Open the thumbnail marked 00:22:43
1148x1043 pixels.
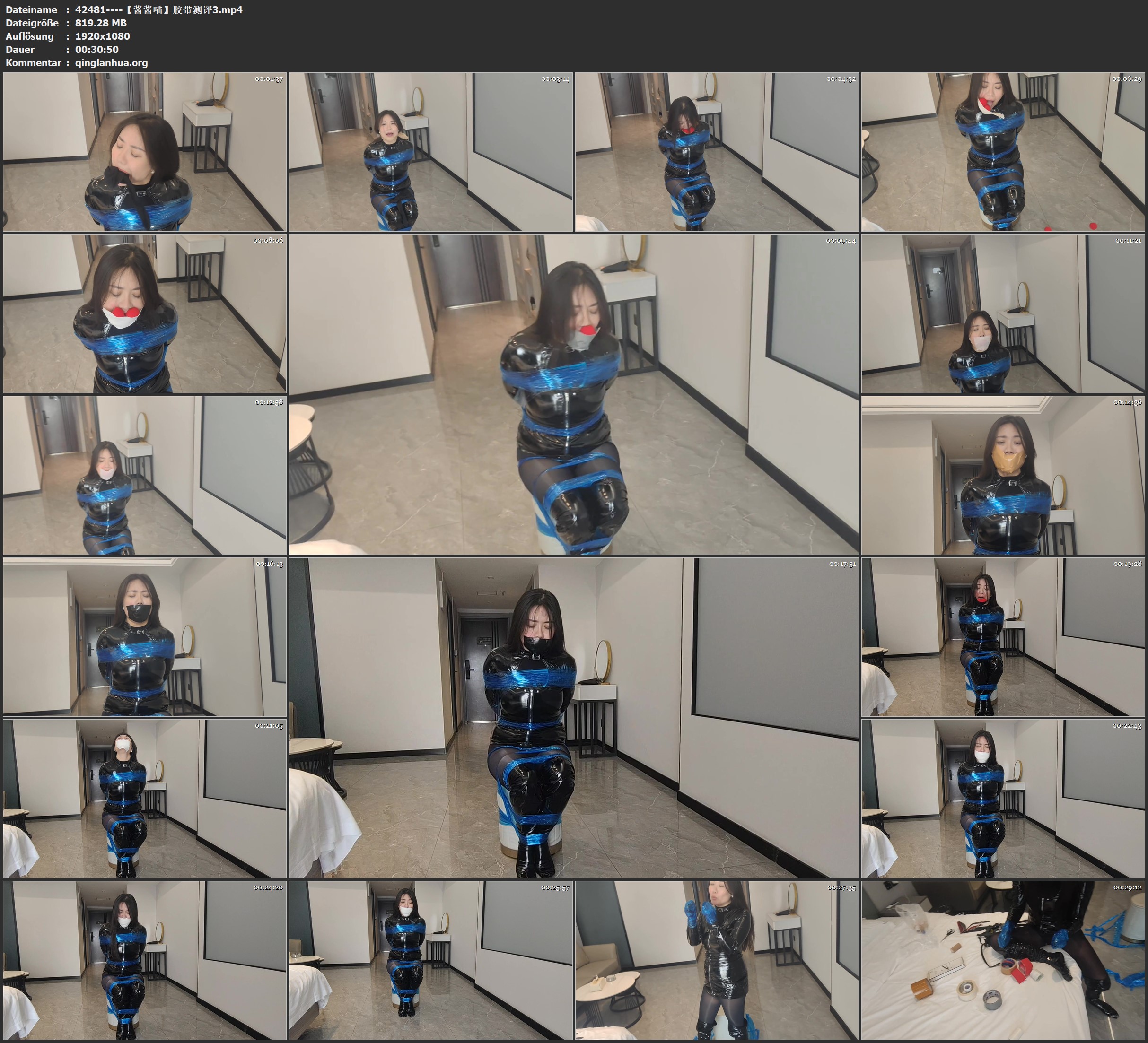pyautogui.click(x=1003, y=799)
